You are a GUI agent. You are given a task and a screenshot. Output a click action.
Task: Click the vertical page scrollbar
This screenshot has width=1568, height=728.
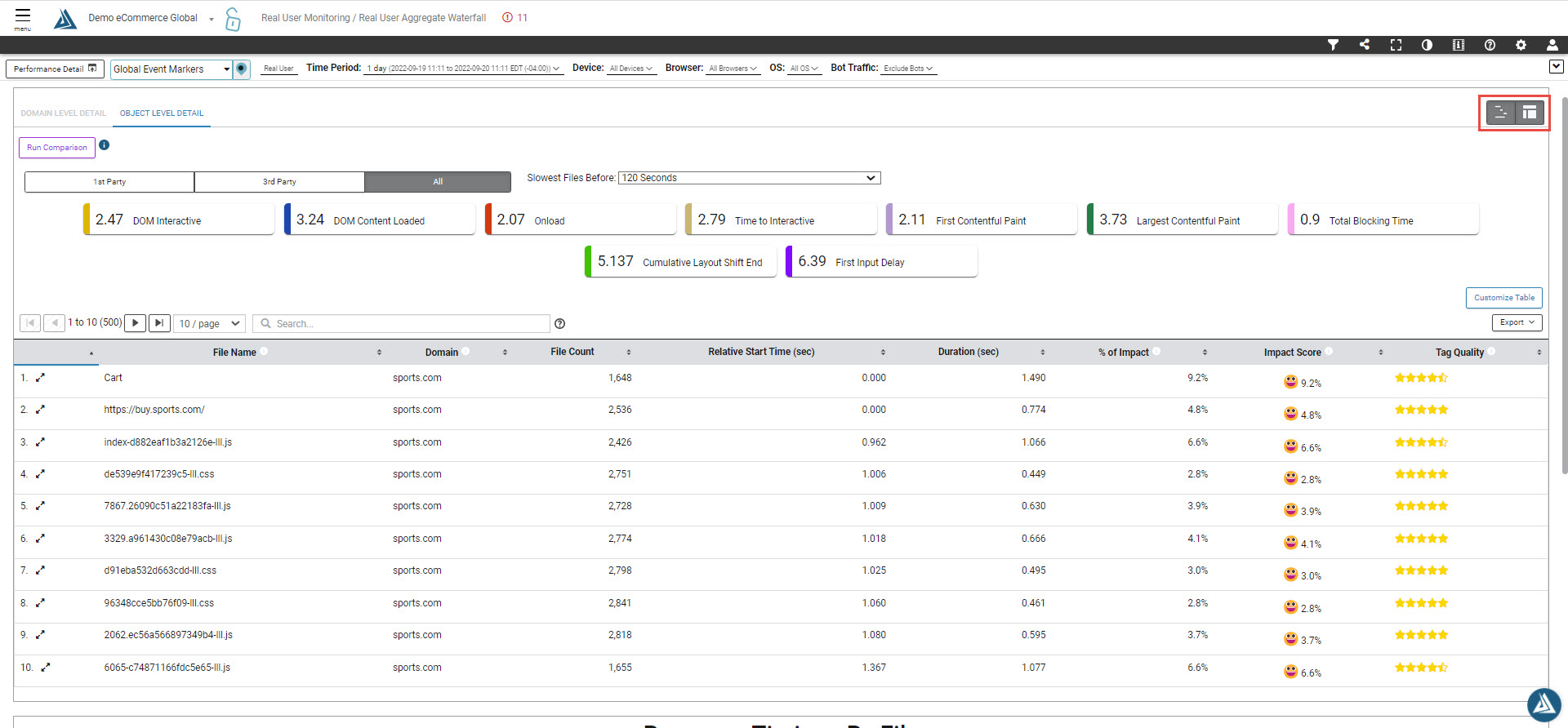[x=1564, y=286]
